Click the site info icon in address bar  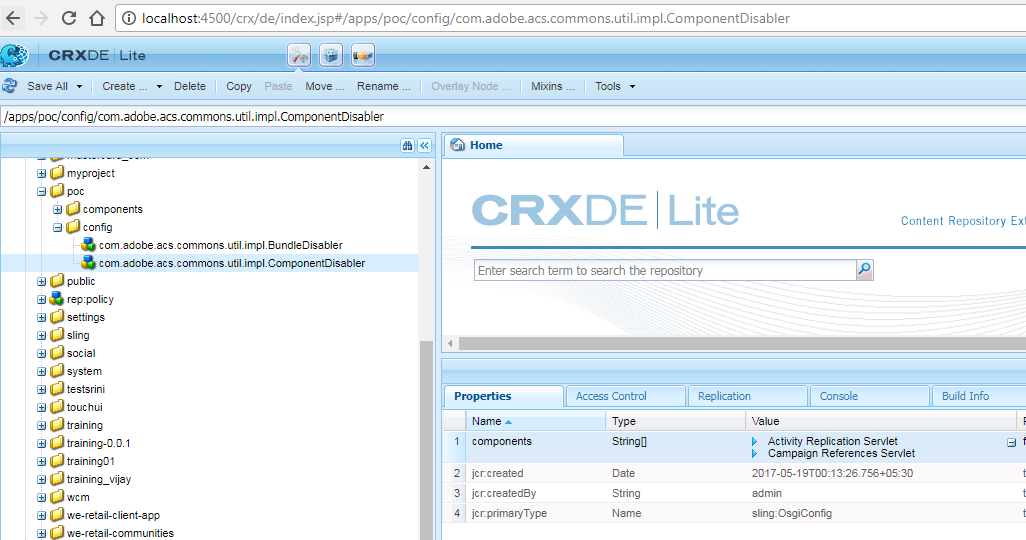coord(130,18)
